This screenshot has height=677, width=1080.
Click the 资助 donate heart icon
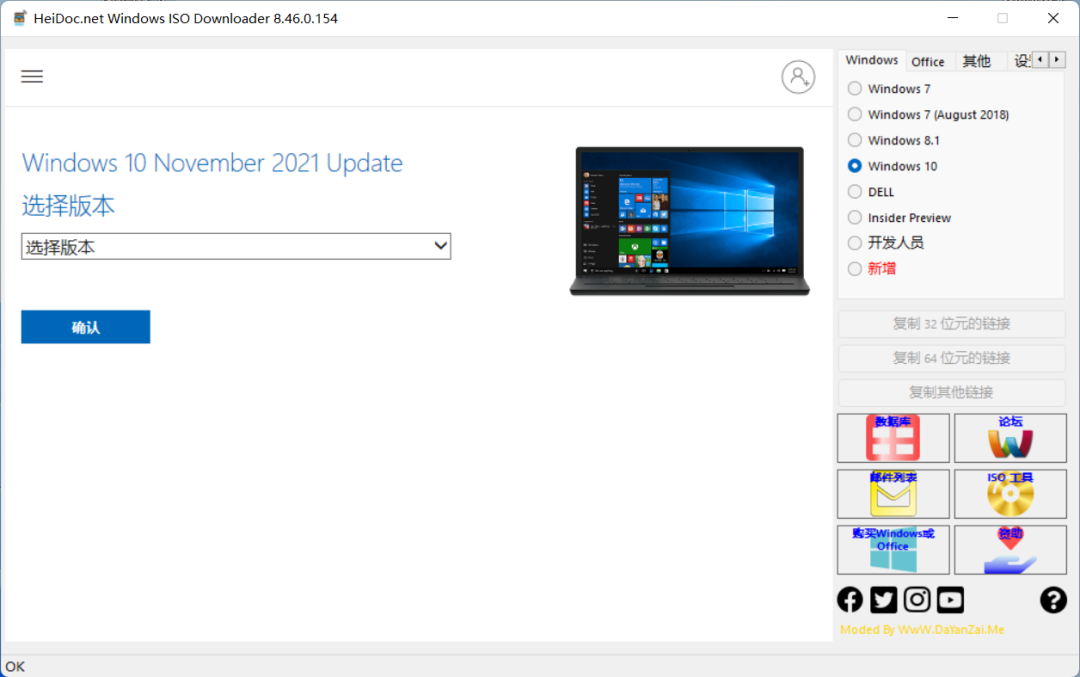coord(1010,550)
